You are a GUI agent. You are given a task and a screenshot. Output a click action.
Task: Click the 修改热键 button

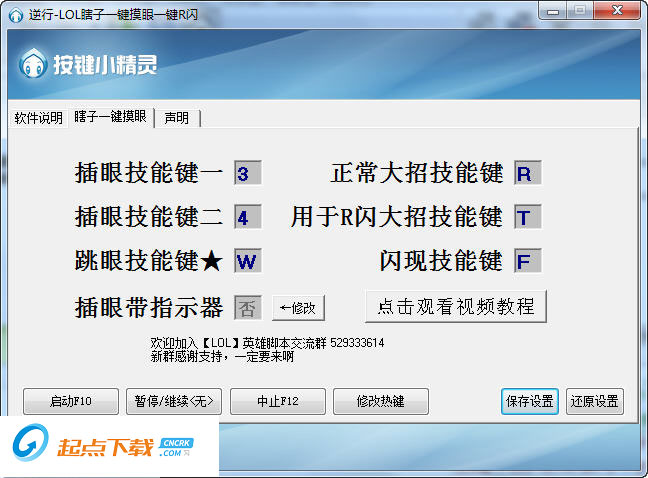381,401
